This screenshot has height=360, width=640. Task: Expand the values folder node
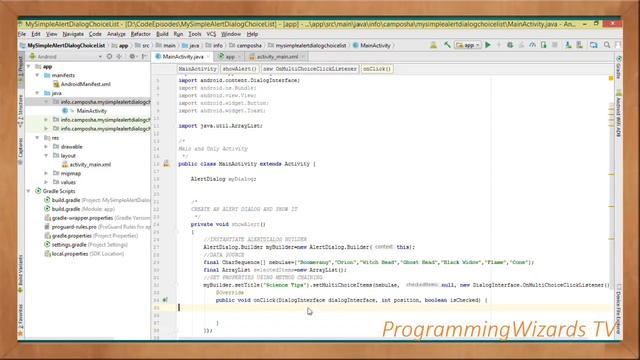(x=46, y=182)
